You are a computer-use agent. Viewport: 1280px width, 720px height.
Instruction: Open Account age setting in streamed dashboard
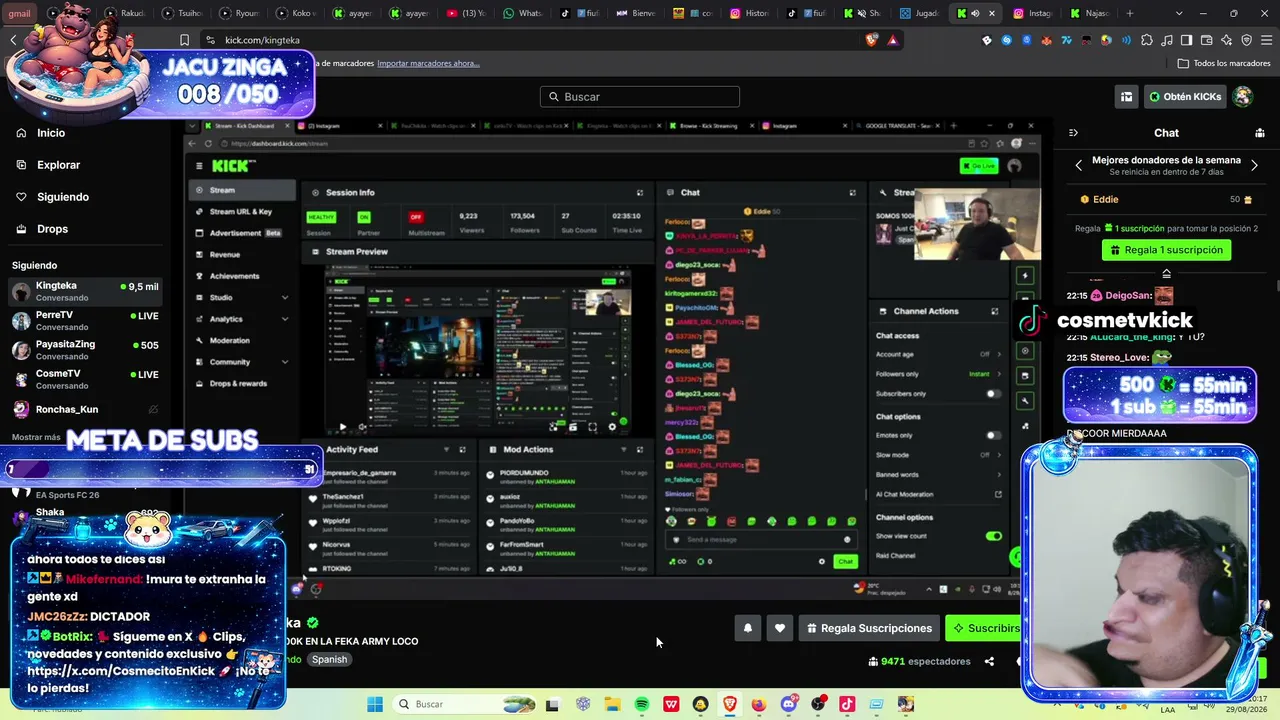(939, 354)
